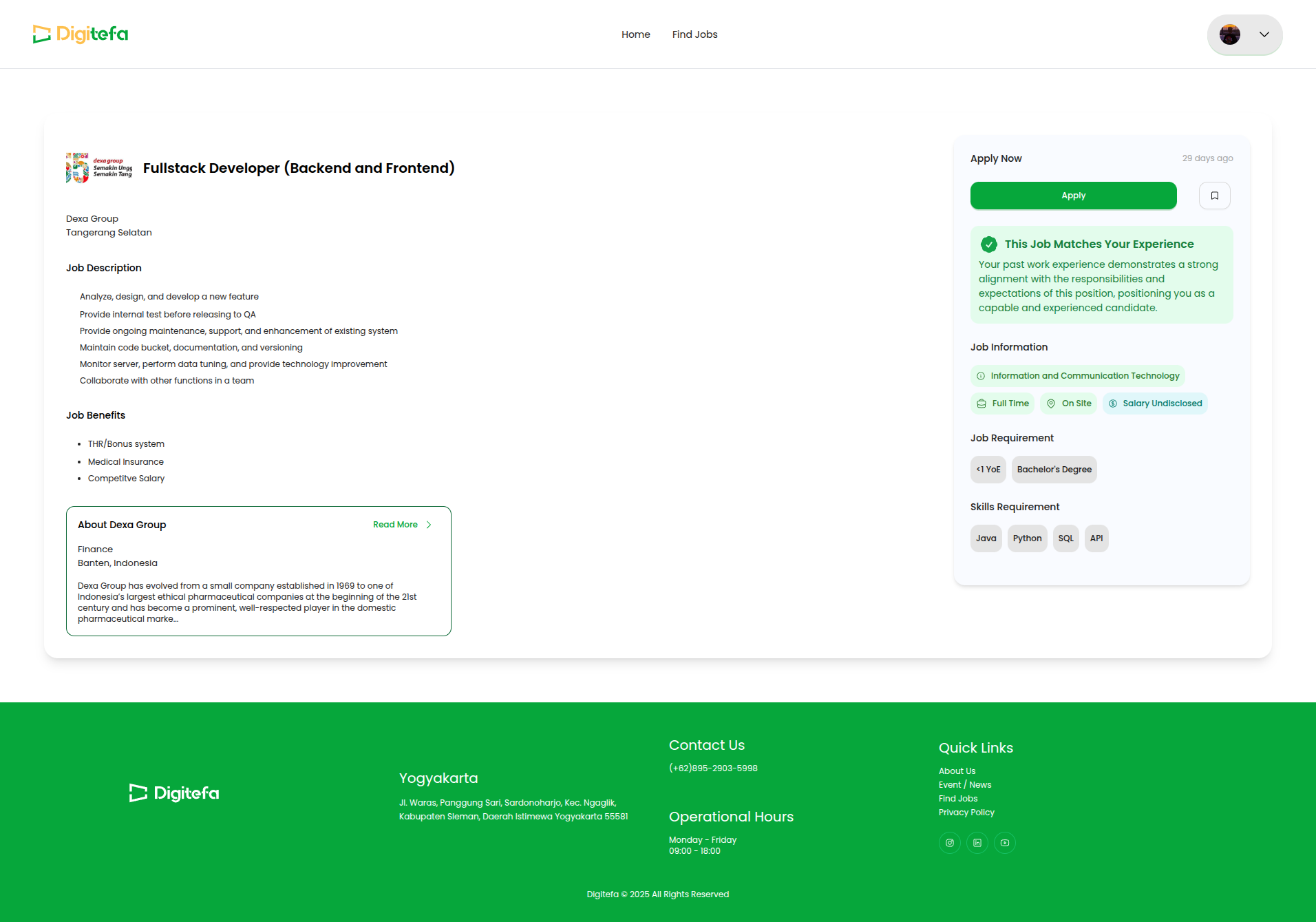This screenshot has width=1316, height=922.
Task: Click the dollar icon beside Salary Undisclosed
Action: coord(1113,404)
